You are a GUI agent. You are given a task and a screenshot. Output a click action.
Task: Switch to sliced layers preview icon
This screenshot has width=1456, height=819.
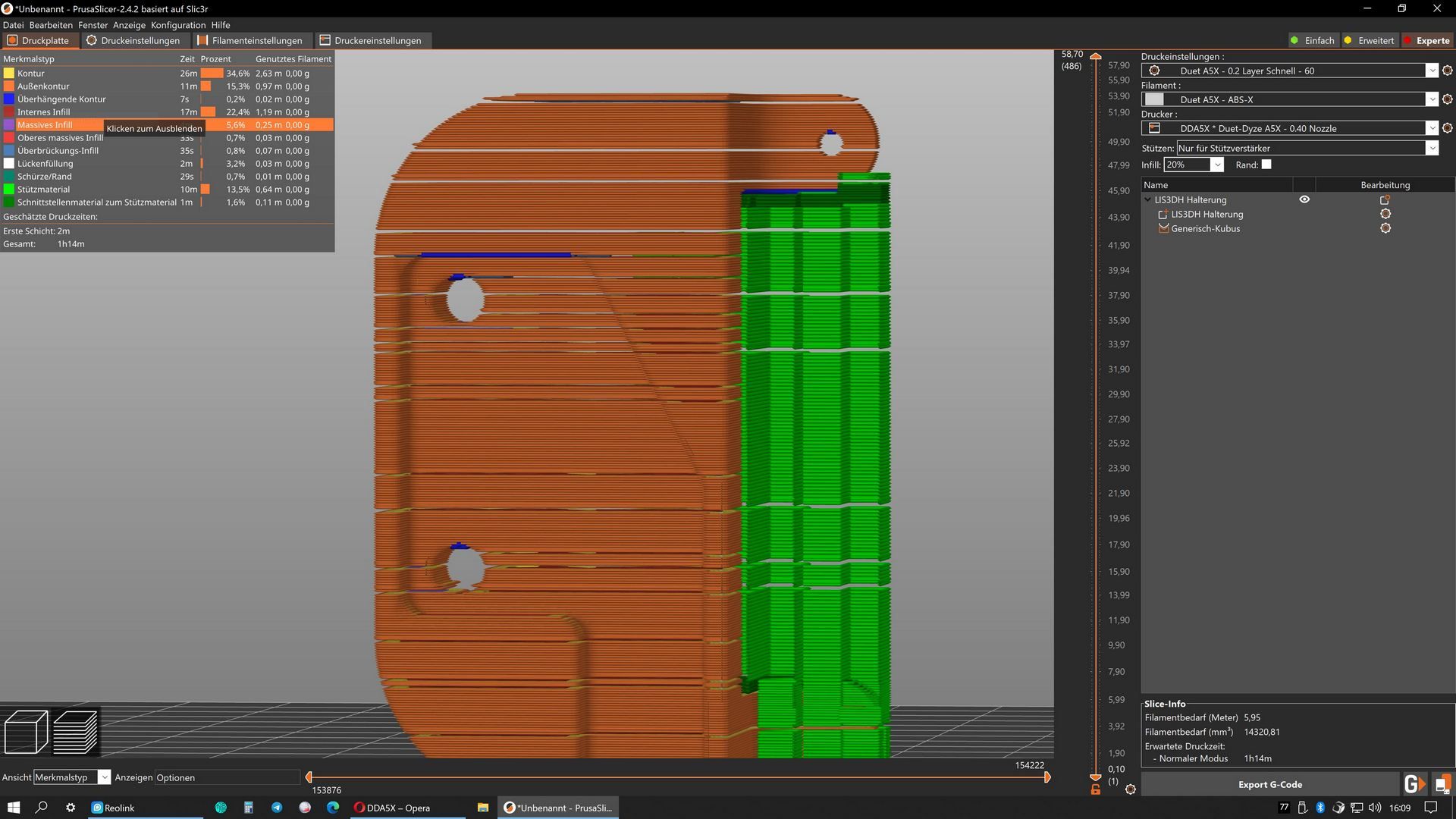76,731
